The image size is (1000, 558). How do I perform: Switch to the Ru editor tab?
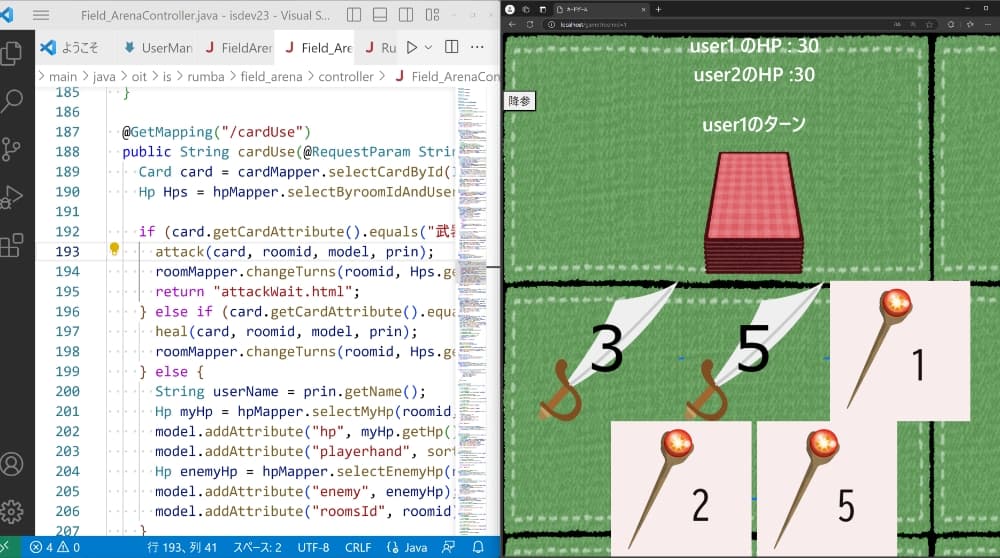[x=381, y=47]
